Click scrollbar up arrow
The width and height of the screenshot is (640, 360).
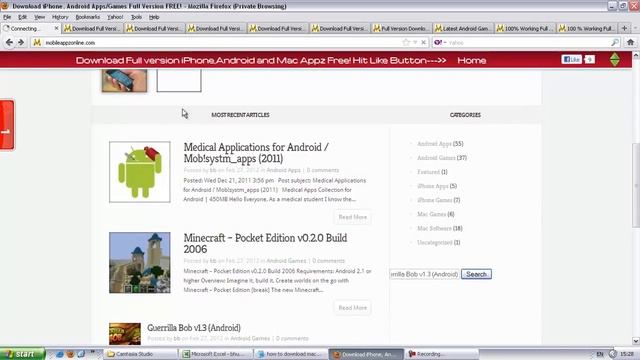636,55
